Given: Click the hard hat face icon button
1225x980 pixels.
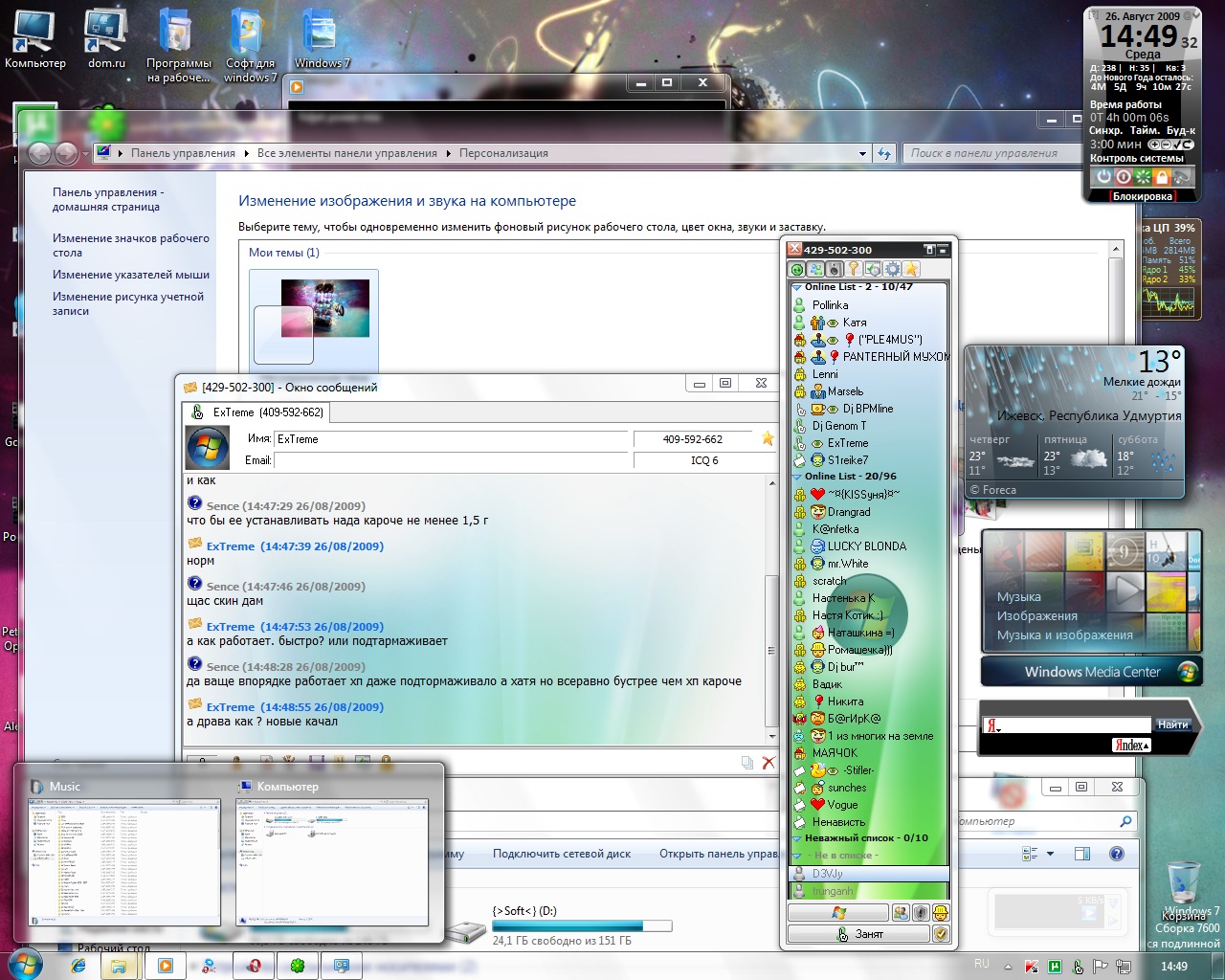Looking at the screenshot, I should pos(941,912).
